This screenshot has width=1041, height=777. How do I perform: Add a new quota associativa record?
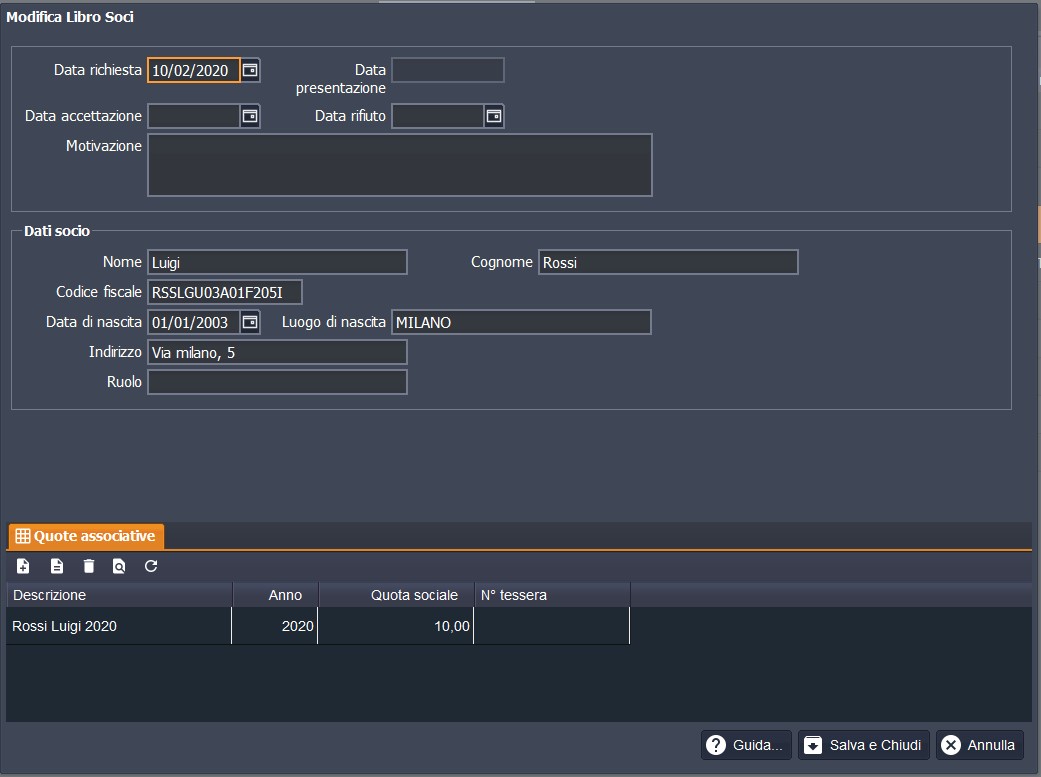tap(23, 566)
